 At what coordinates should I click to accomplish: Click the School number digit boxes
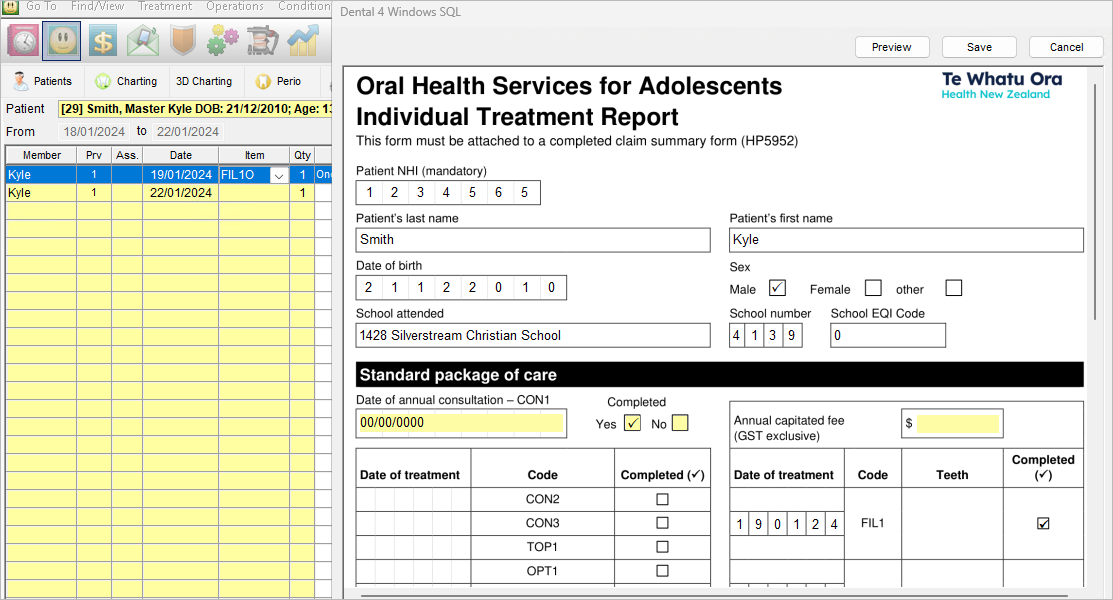click(766, 335)
